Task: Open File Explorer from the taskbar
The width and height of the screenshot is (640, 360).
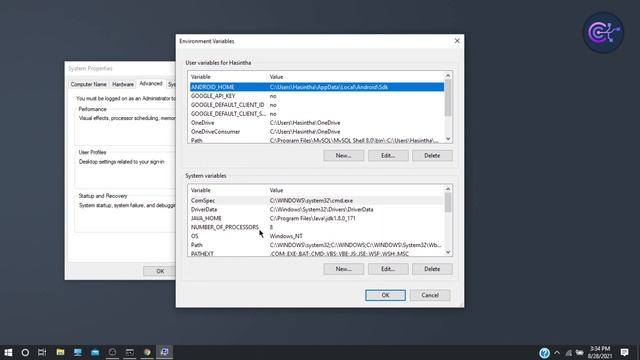Action: point(60,352)
